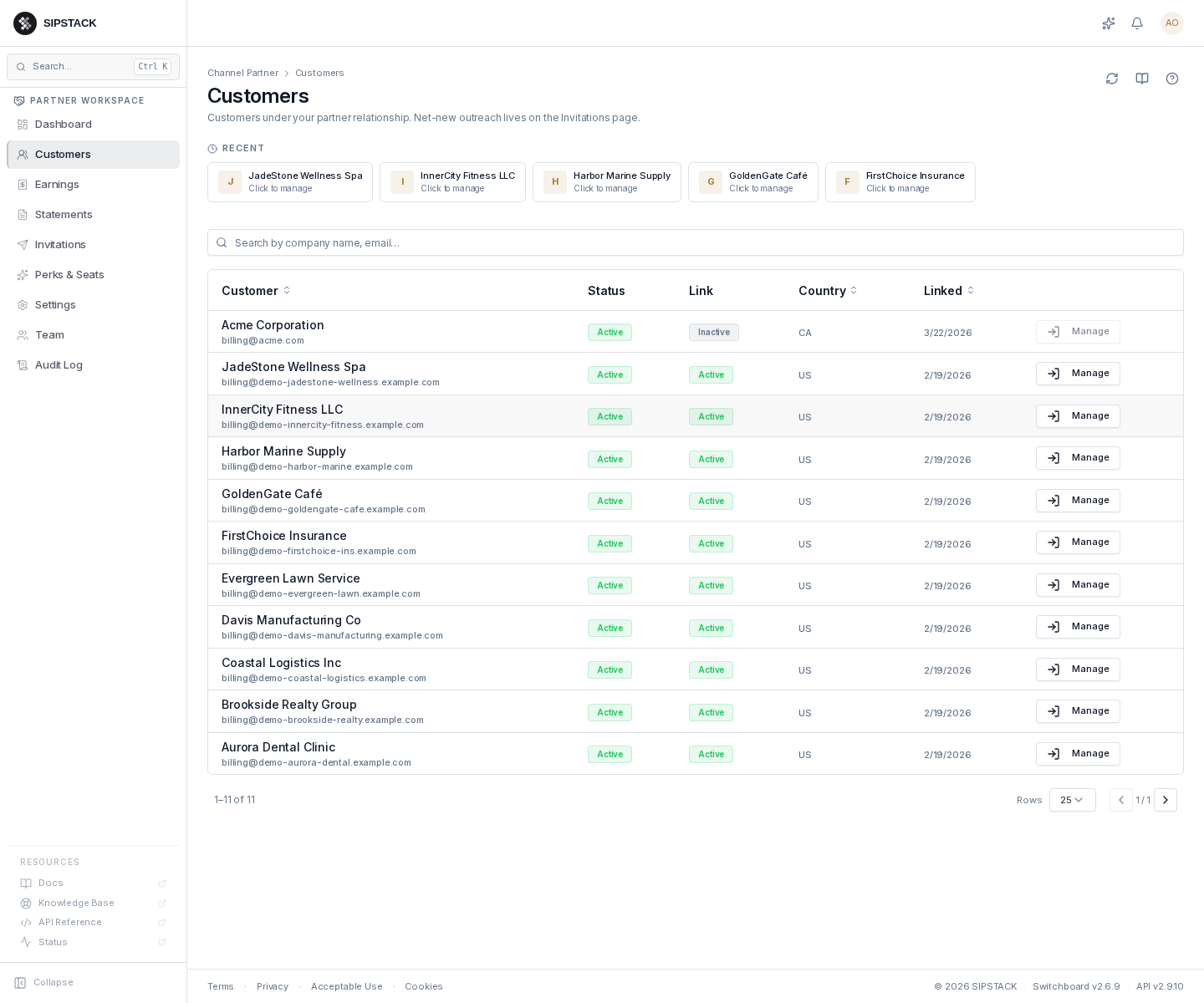Open Cookies footer link
The height and width of the screenshot is (1003, 1204).
click(x=424, y=986)
